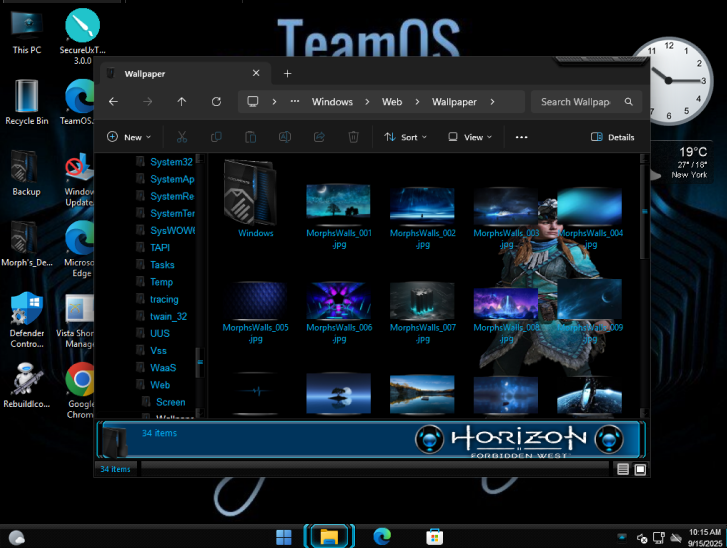Expand chevron after Windows breadcrumb
The image size is (727, 548).
pyautogui.click(x=367, y=102)
